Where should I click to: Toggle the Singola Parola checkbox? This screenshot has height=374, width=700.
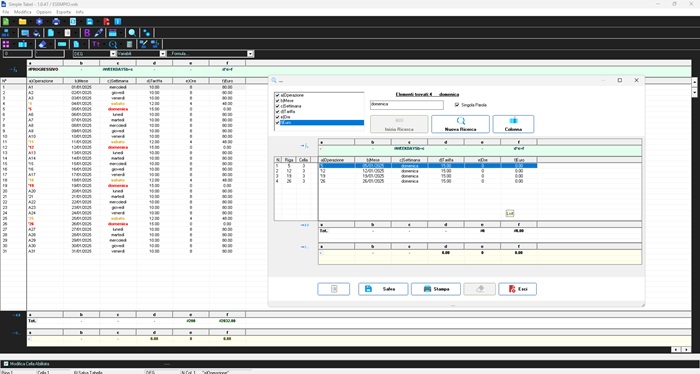(457, 105)
